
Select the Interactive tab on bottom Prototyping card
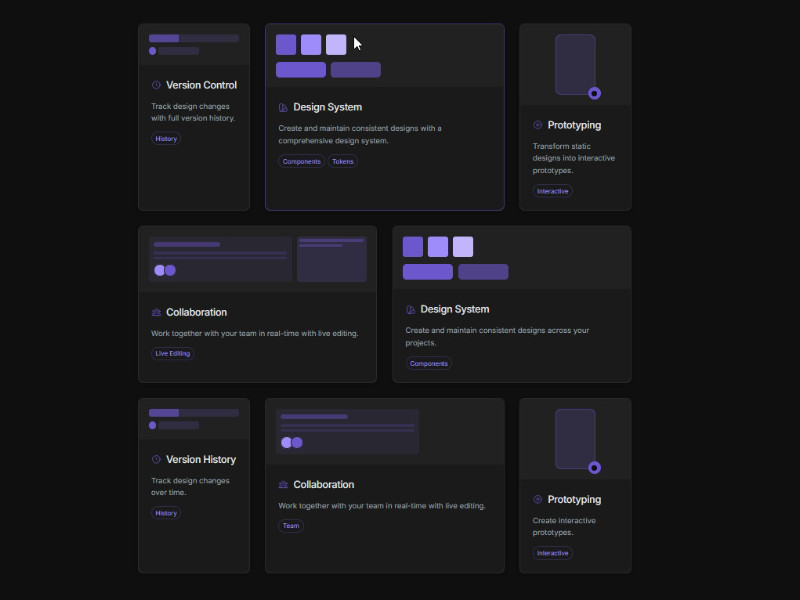pyautogui.click(x=552, y=552)
